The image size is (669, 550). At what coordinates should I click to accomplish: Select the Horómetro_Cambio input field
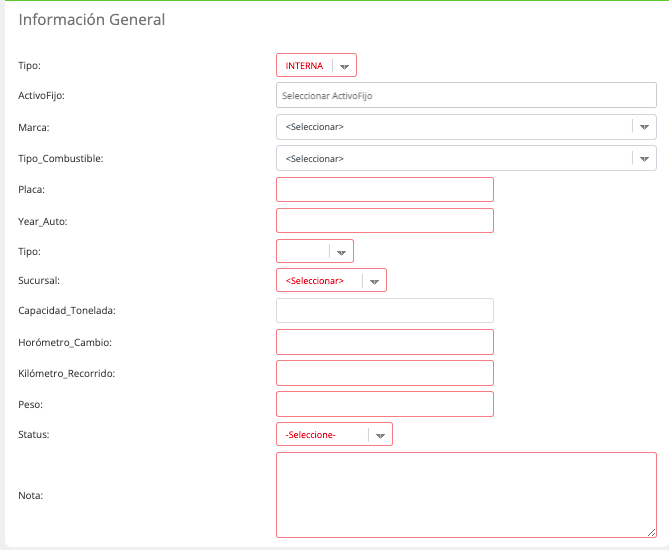click(x=385, y=342)
